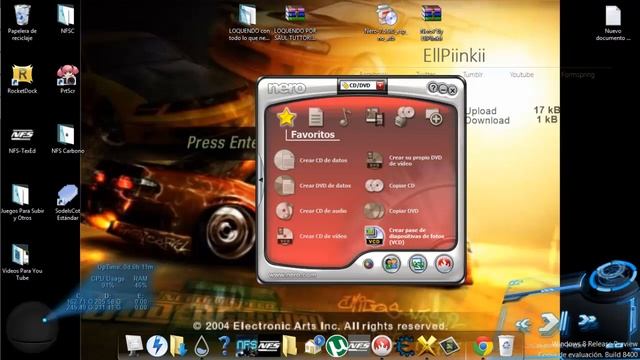Click the Youtube link under EllPiinkii
This screenshot has width=640, height=360.
(521, 75)
